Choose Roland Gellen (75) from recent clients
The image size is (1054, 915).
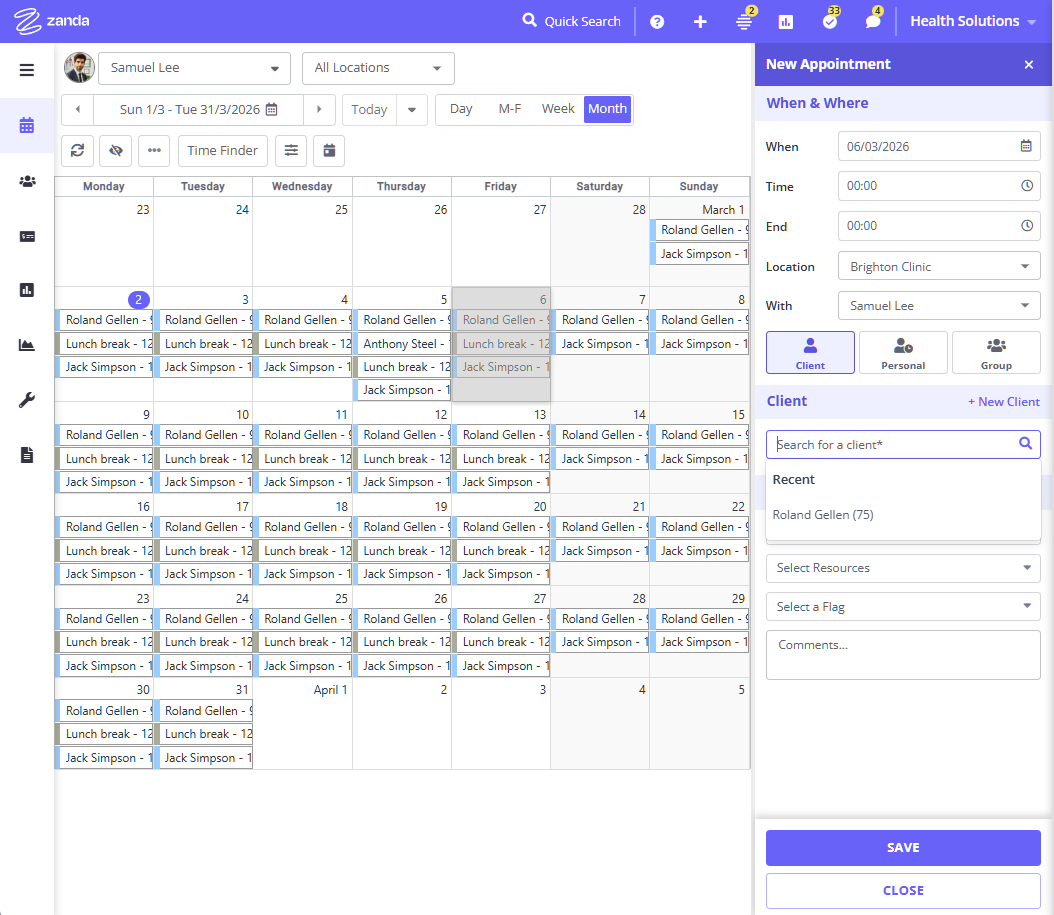(823, 515)
